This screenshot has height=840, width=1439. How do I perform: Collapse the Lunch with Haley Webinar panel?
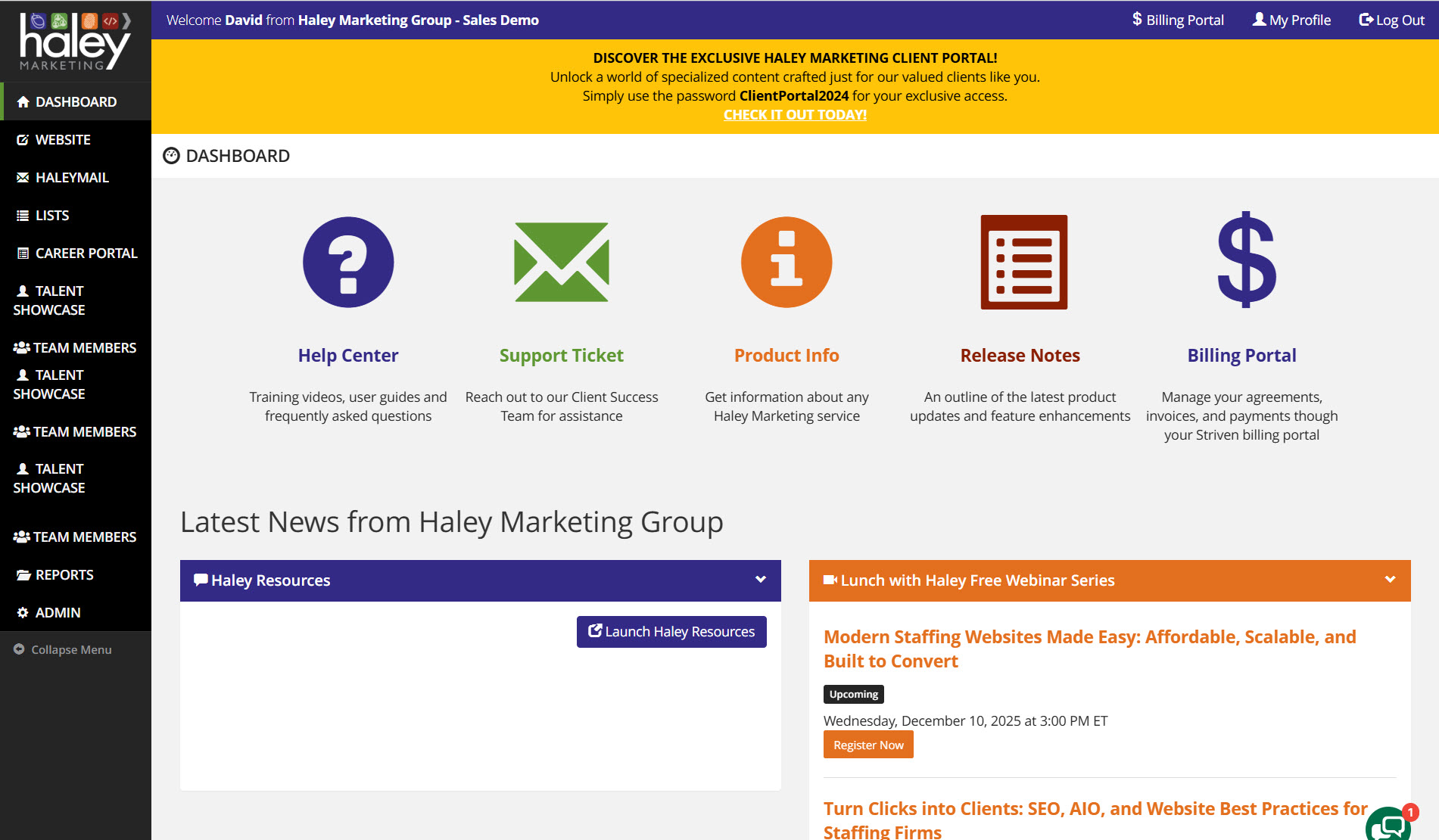(x=1390, y=580)
